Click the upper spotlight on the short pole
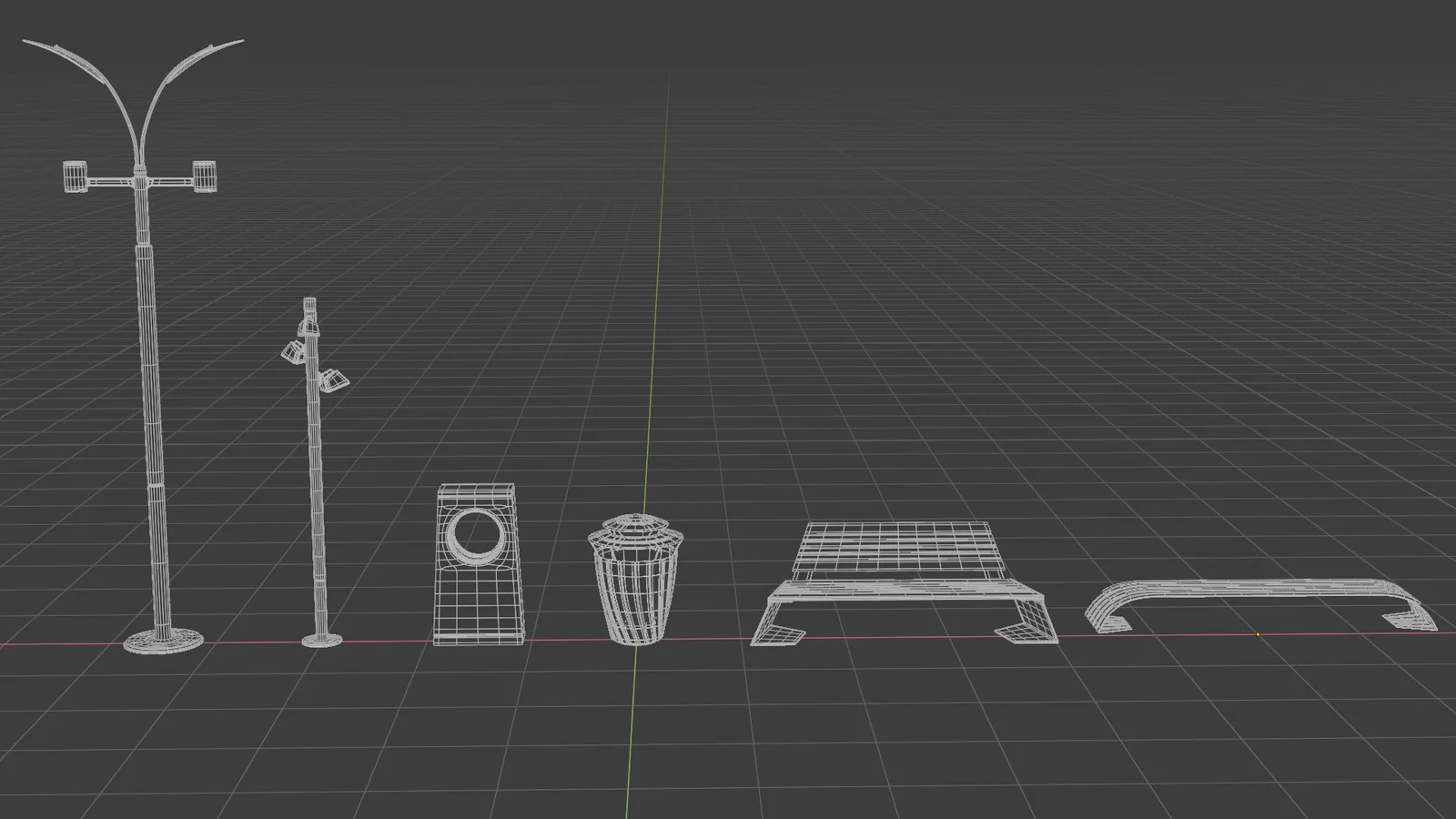This screenshot has height=819, width=1456. pyautogui.click(x=293, y=353)
